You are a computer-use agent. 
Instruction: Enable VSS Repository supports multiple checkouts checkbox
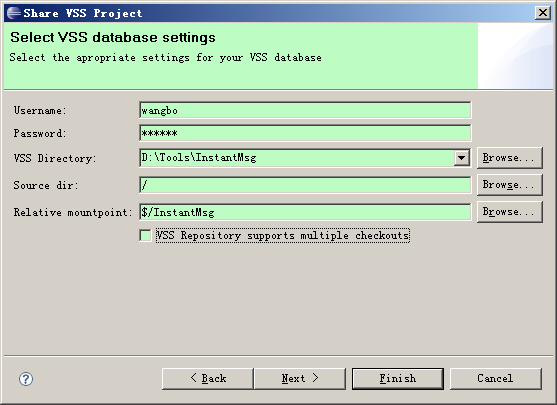coord(145,235)
